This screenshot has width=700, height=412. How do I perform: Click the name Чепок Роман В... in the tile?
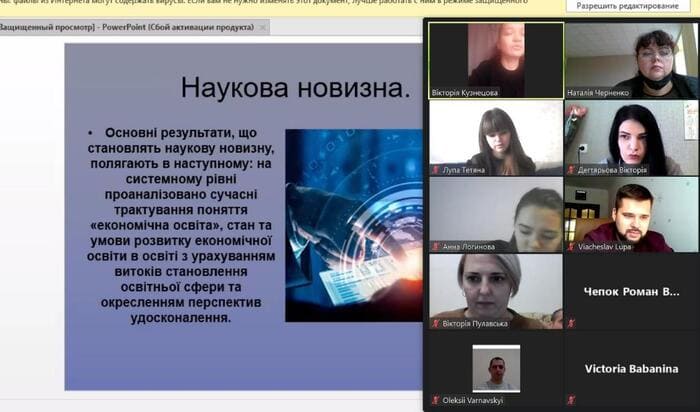tap(631, 292)
